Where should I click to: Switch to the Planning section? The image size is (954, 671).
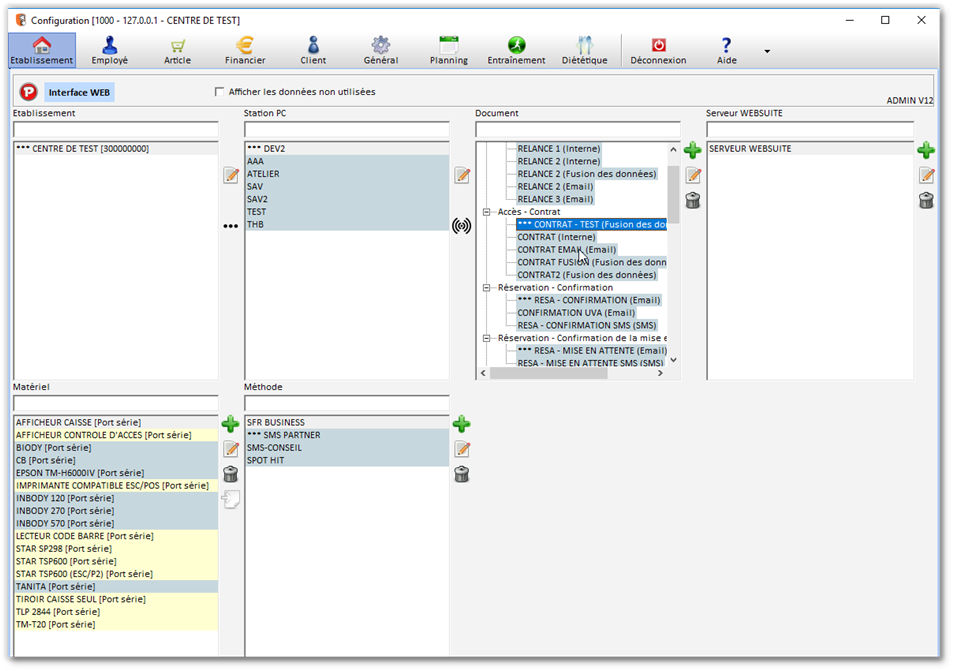coord(448,50)
